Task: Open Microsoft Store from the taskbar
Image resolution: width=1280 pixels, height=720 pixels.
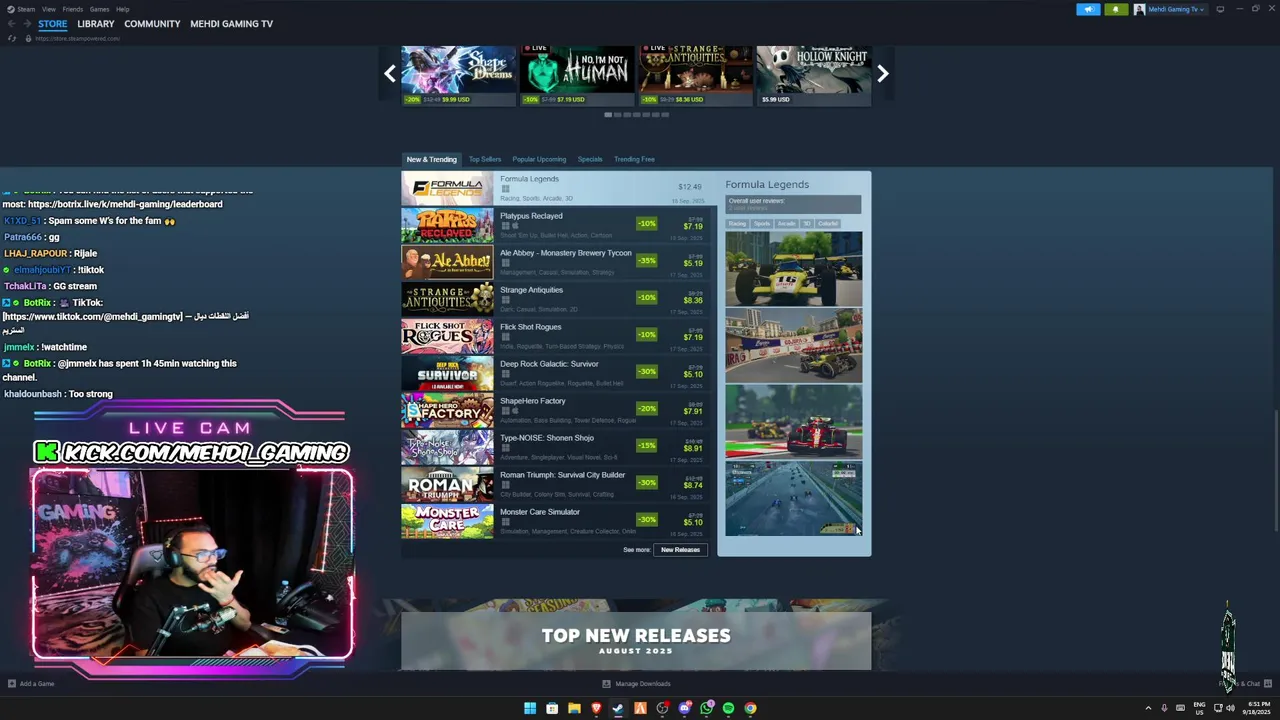Action: tap(552, 708)
